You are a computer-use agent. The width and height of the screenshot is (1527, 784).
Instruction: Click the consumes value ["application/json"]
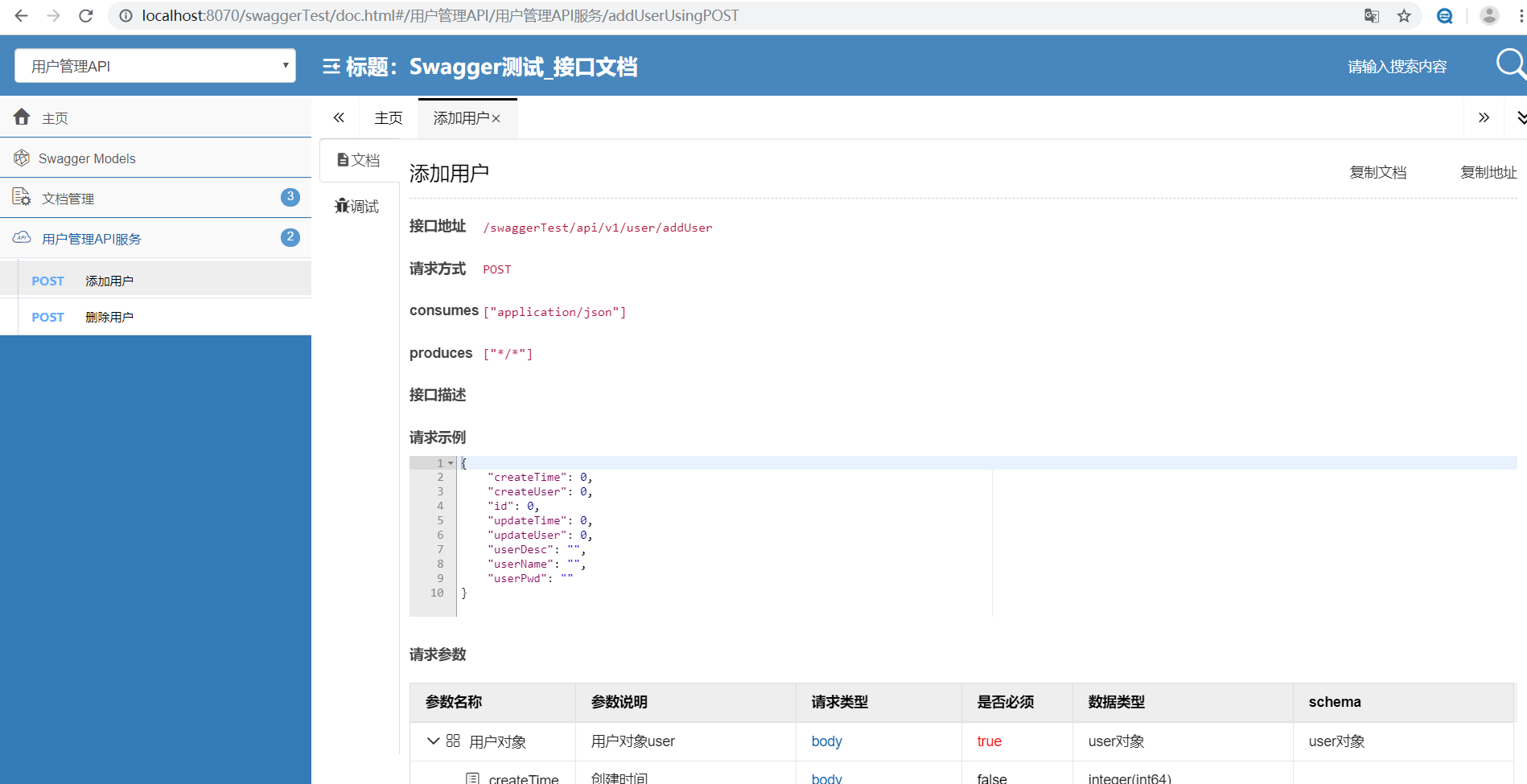(554, 312)
